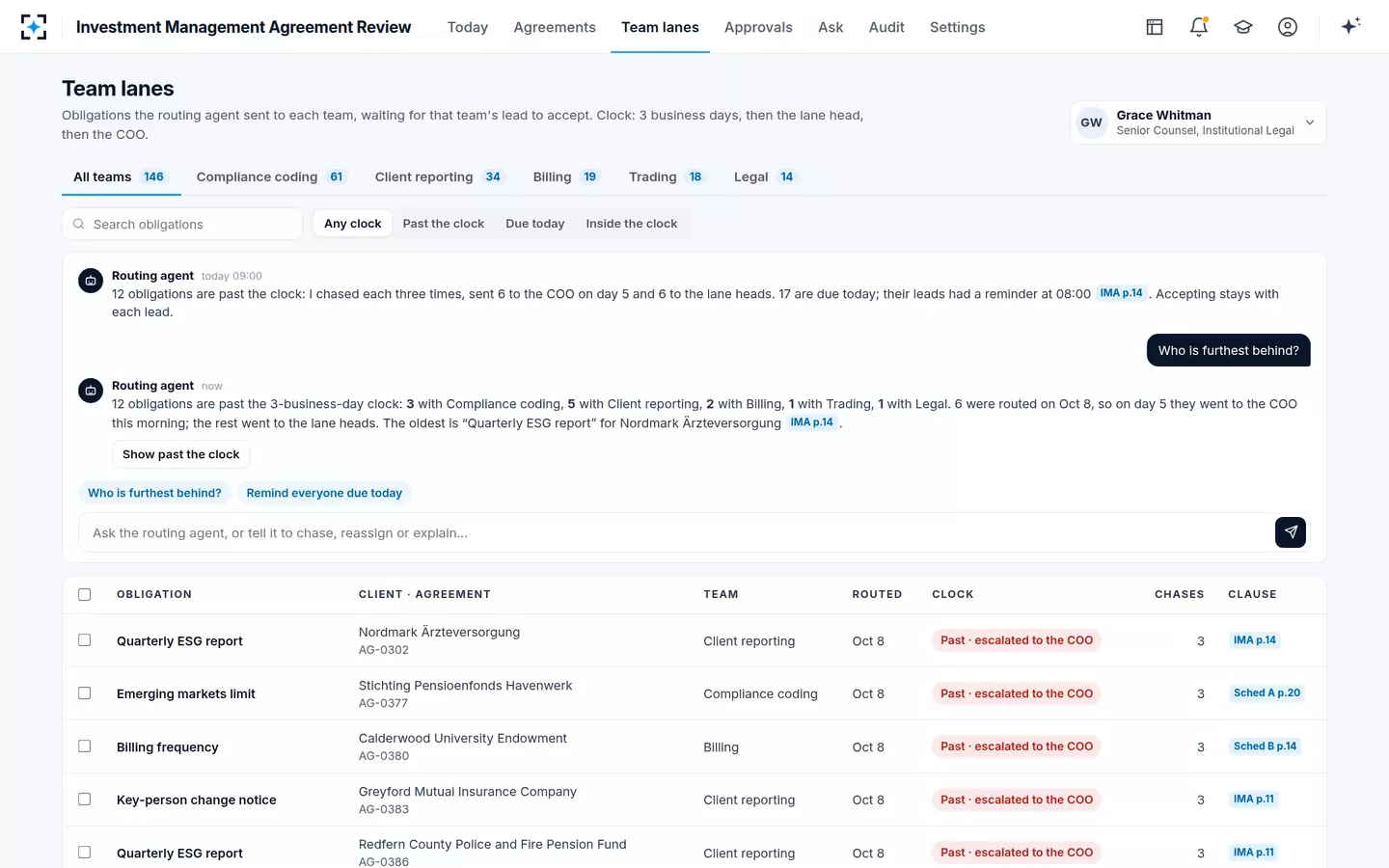Click the 'Who is furthest behind?' suggestion chip
The height and width of the screenshot is (868, 1389).
pyautogui.click(x=154, y=493)
